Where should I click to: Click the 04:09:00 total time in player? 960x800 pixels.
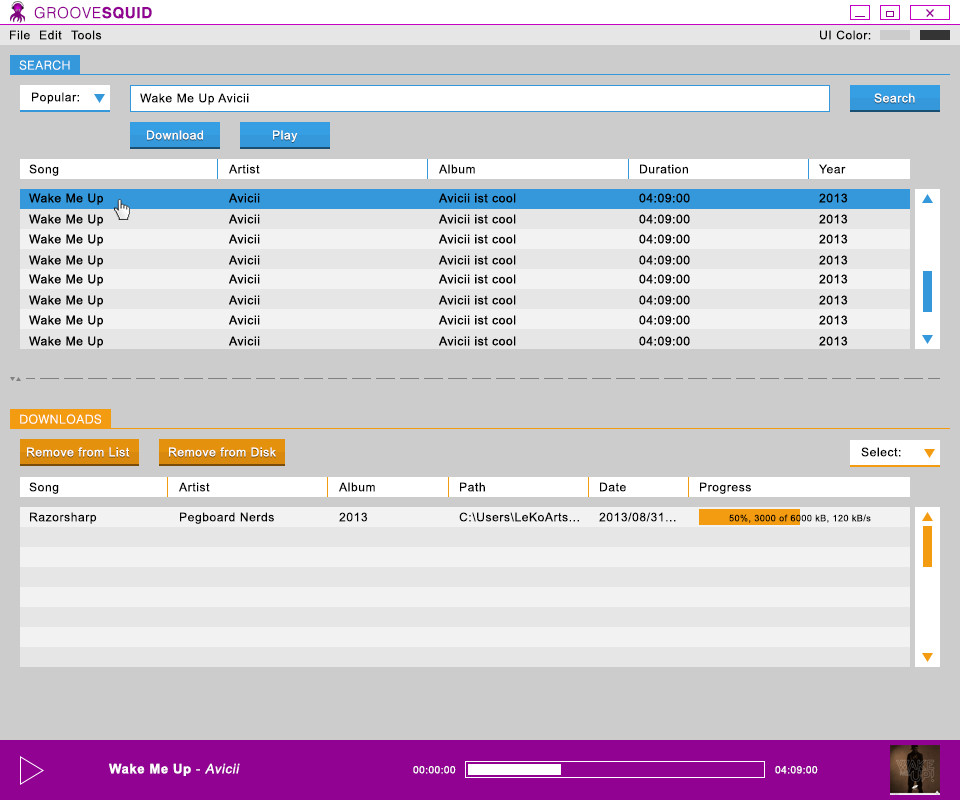pyautogui.click(x=796, y=770)
